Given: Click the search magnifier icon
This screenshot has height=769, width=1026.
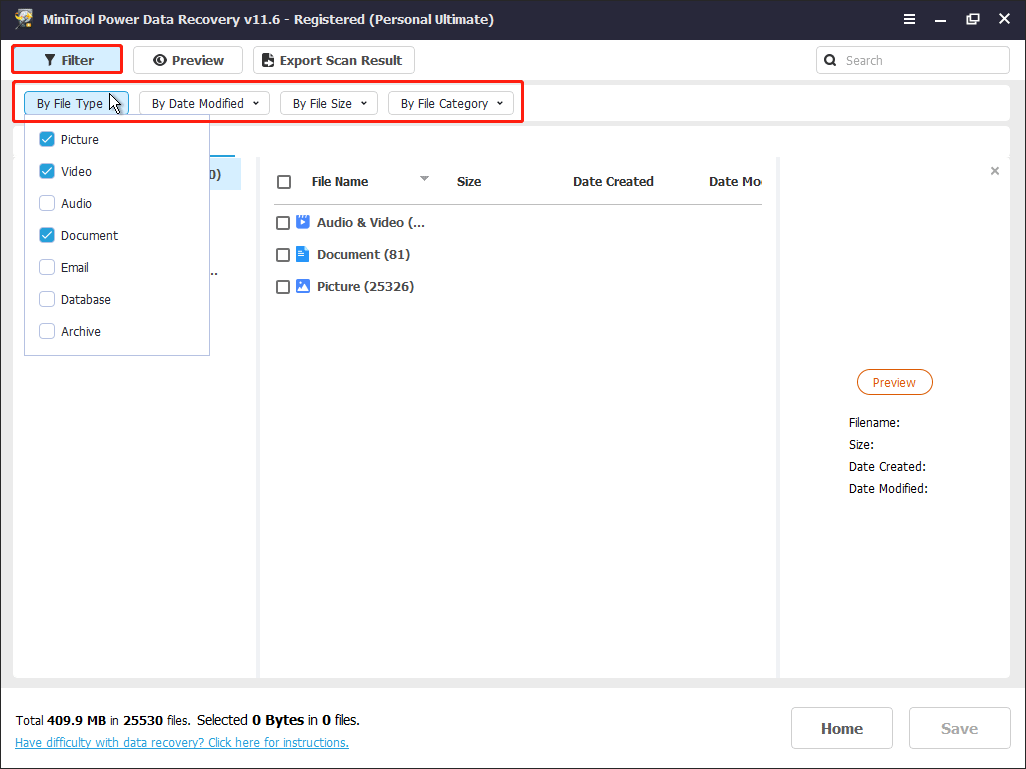Looking at the screenshot, I should 830,60.
